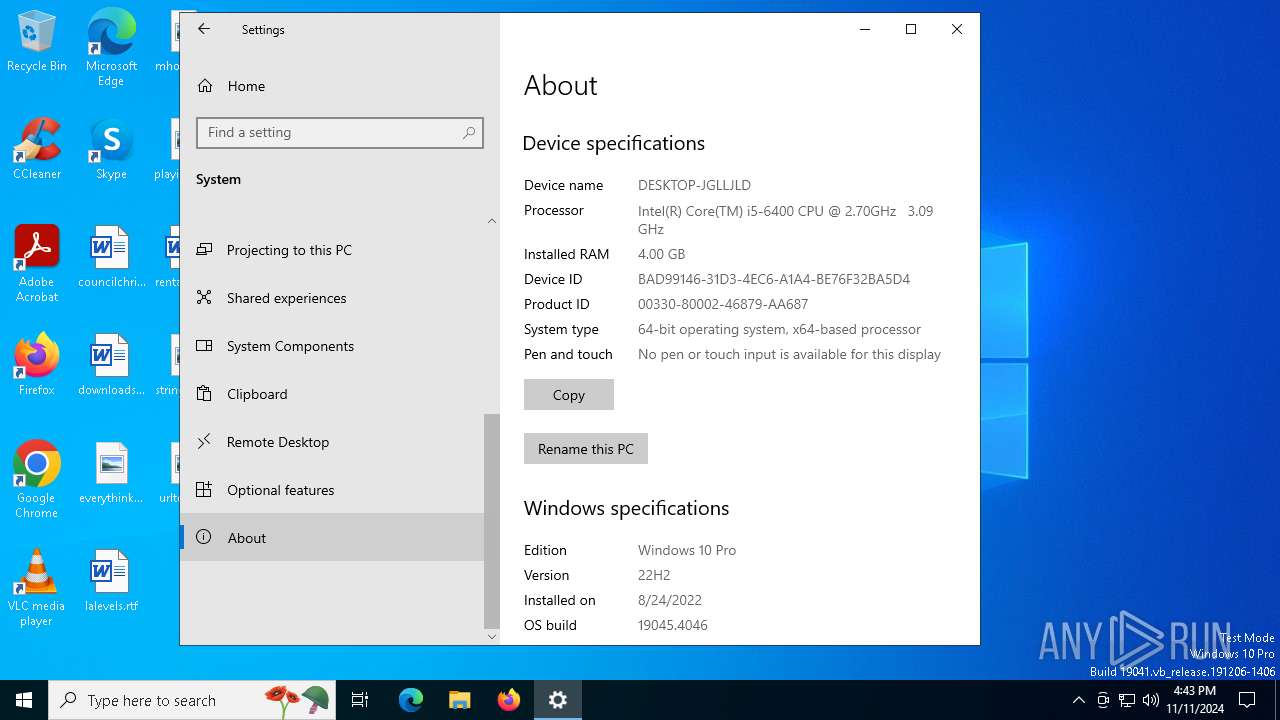Click the Clipboard icon in sidebar
The width and height of the screenshot is (1280, 720).
pyautogui.click(x=204, y=394)
